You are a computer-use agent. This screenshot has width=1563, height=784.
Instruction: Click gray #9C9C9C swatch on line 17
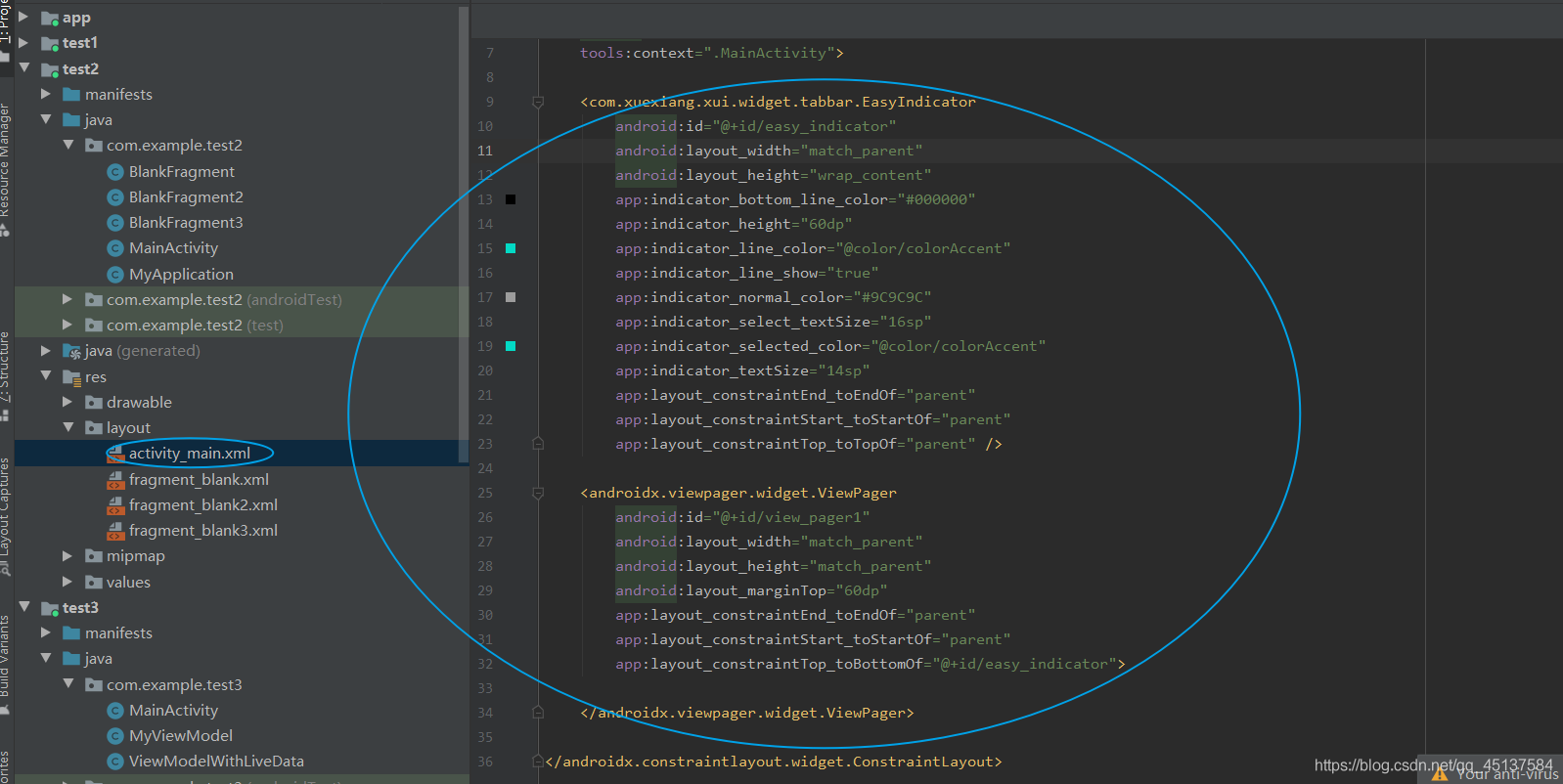click(511, 297)
